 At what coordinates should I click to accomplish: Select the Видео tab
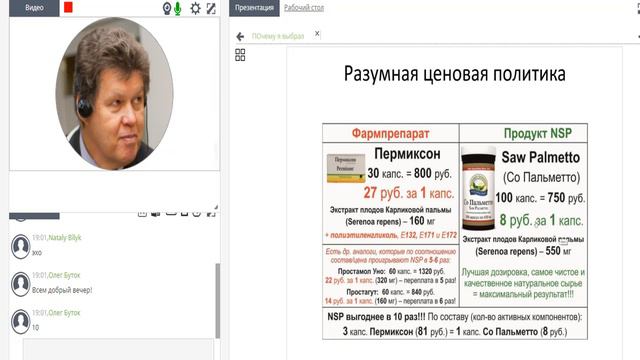click(x=34, y=8)
